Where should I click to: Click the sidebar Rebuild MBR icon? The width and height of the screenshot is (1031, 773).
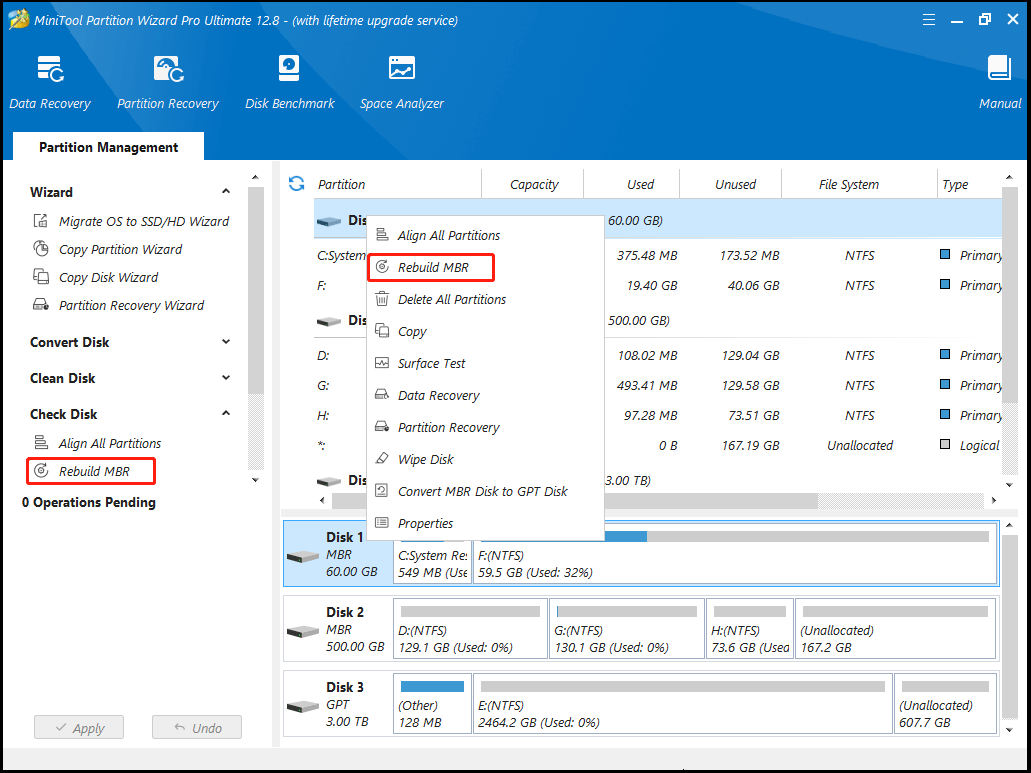[x=41, y=471]
